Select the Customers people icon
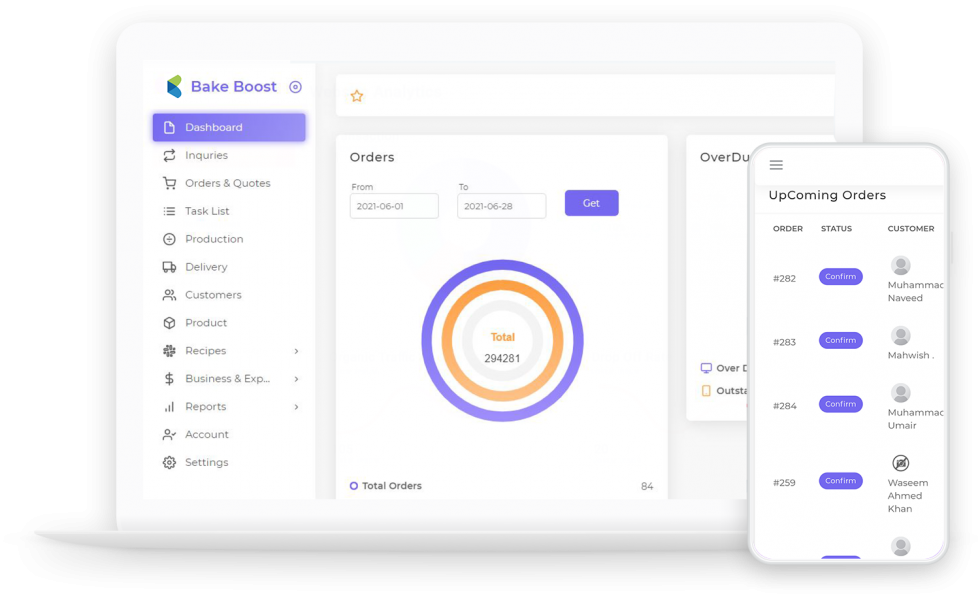The height and width of the screenshot is (596, 980). [x=169, y=295]
